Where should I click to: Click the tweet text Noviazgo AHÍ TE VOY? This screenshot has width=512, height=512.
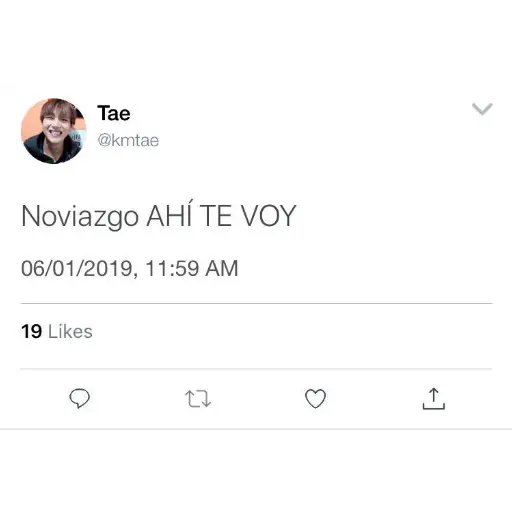[159, 216]
